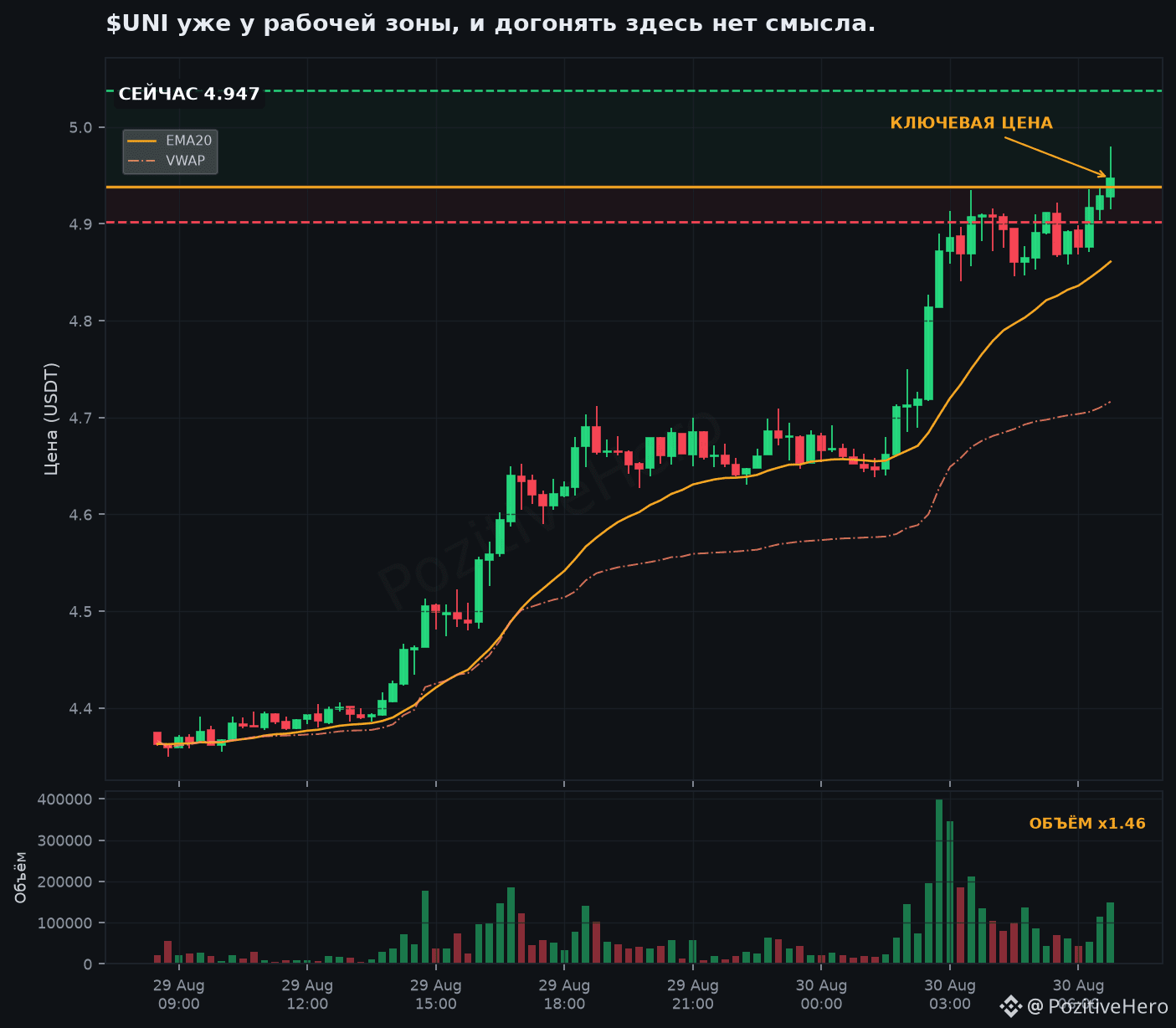The image size is (1176, 1028).
Task: Click the 29 Aug 15:00 time label
Action: (x=436, y=995)
